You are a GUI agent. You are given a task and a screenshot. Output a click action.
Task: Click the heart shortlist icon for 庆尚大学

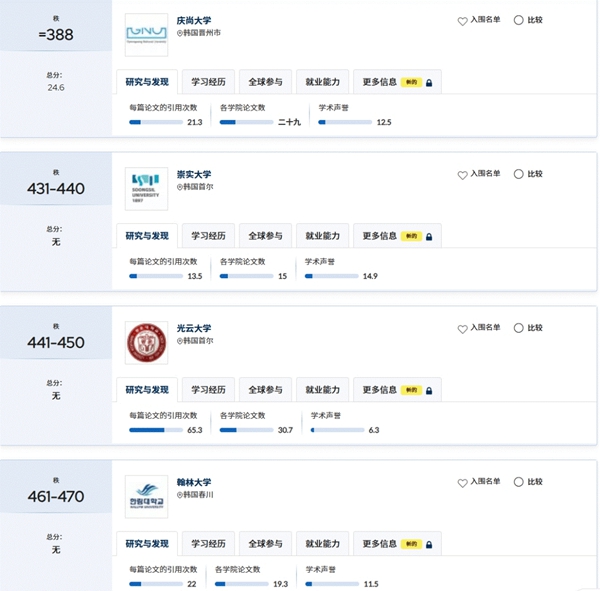[462, 21]
